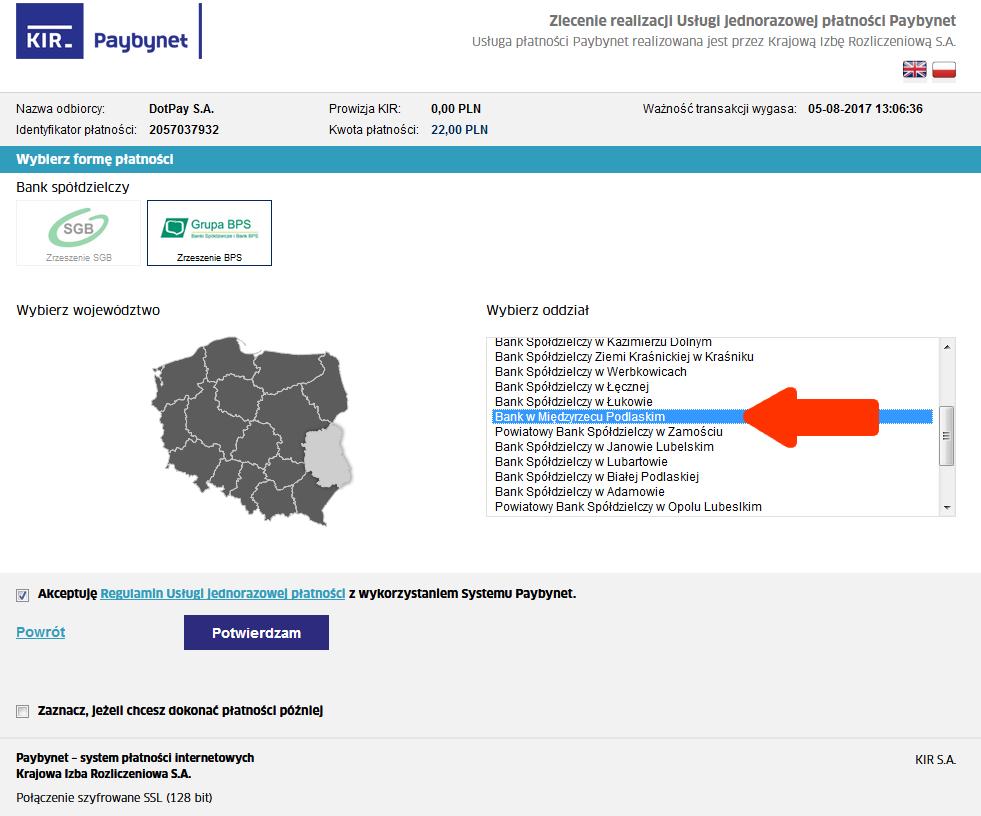Click the Powrót link

pyautogui.click(x=41, y=632)
